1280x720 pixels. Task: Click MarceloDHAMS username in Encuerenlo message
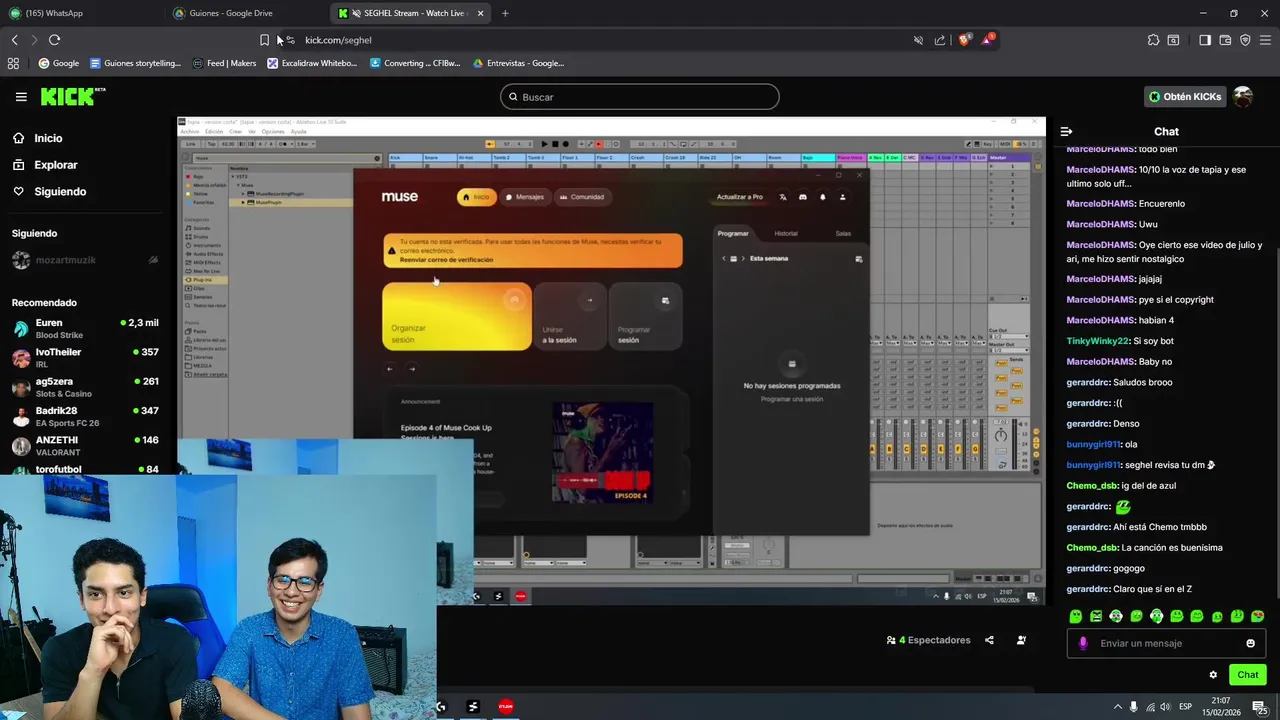(1100, 203)
